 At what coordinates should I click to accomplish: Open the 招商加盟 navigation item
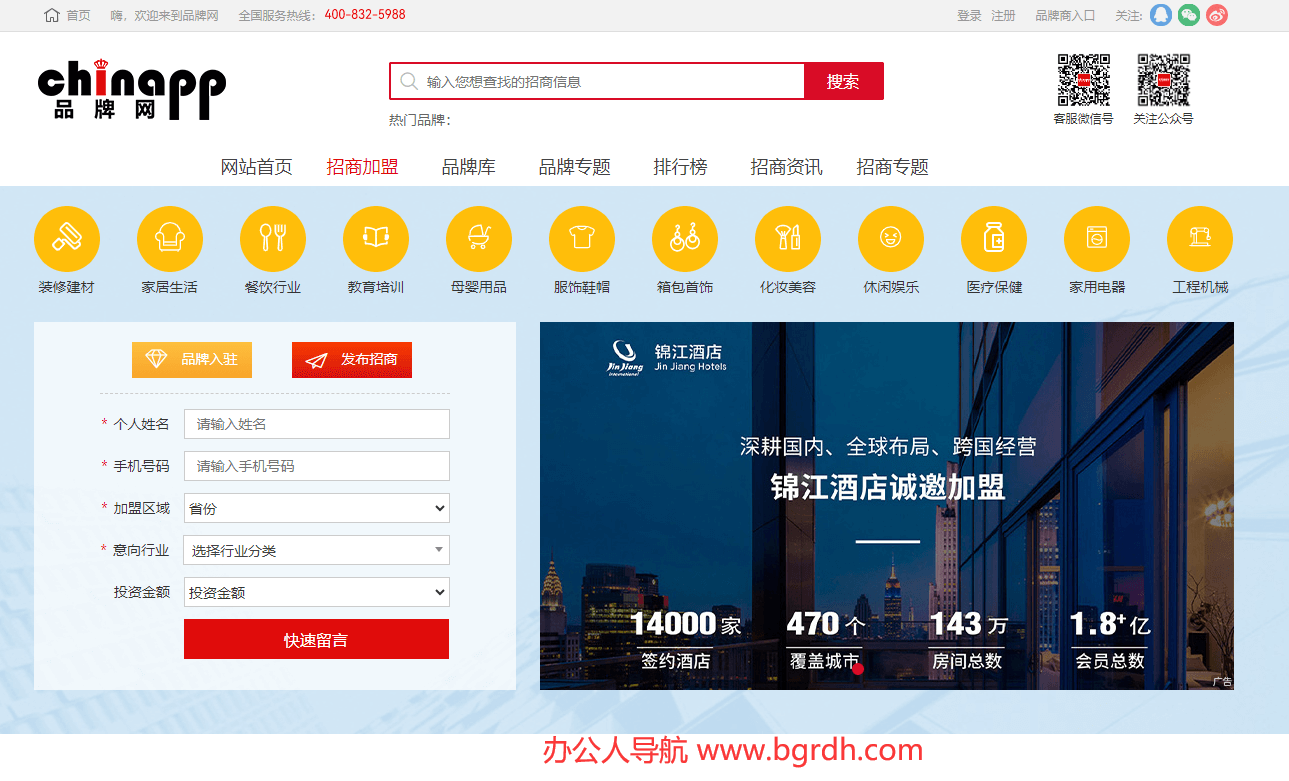[362, 167]
